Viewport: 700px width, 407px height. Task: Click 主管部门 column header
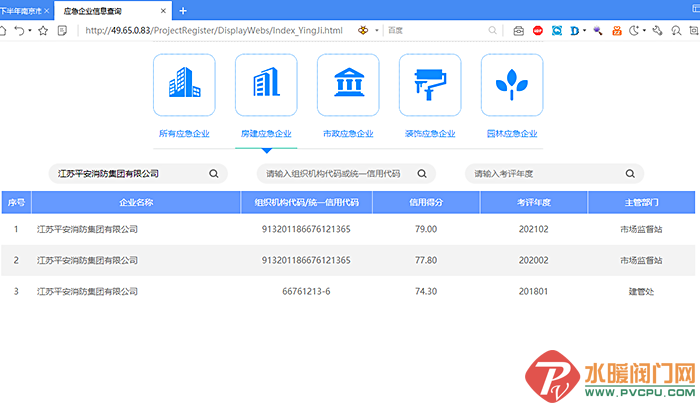[x=641, y=203]
